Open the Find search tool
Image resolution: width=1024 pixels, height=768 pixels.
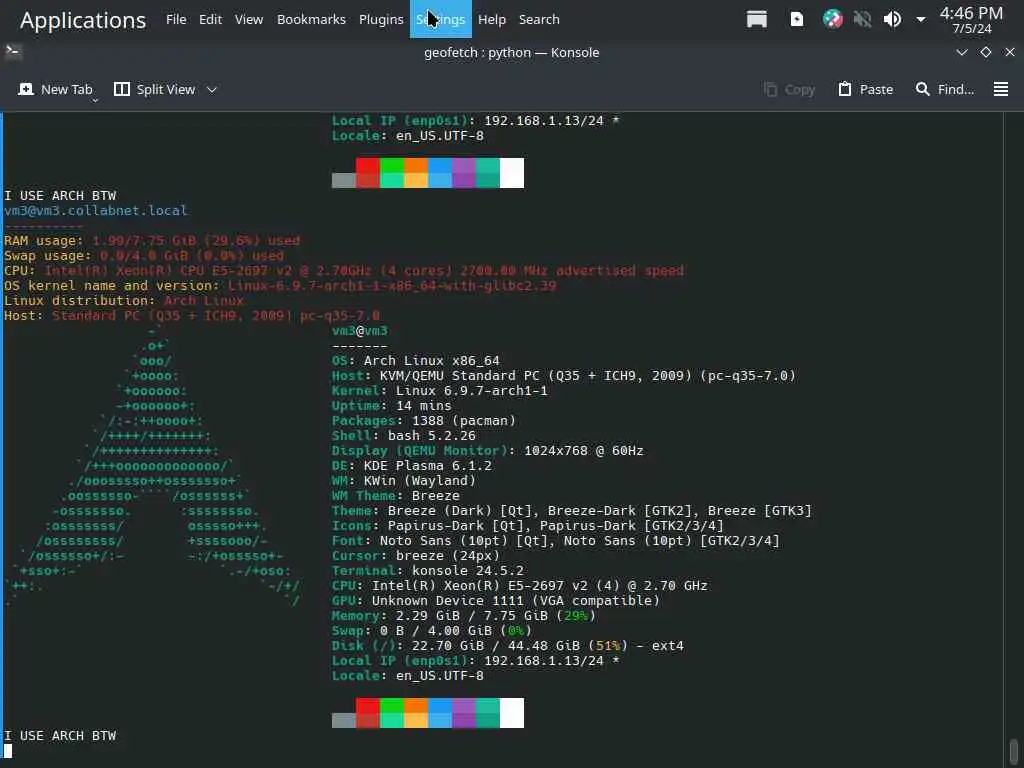[944, 89]
